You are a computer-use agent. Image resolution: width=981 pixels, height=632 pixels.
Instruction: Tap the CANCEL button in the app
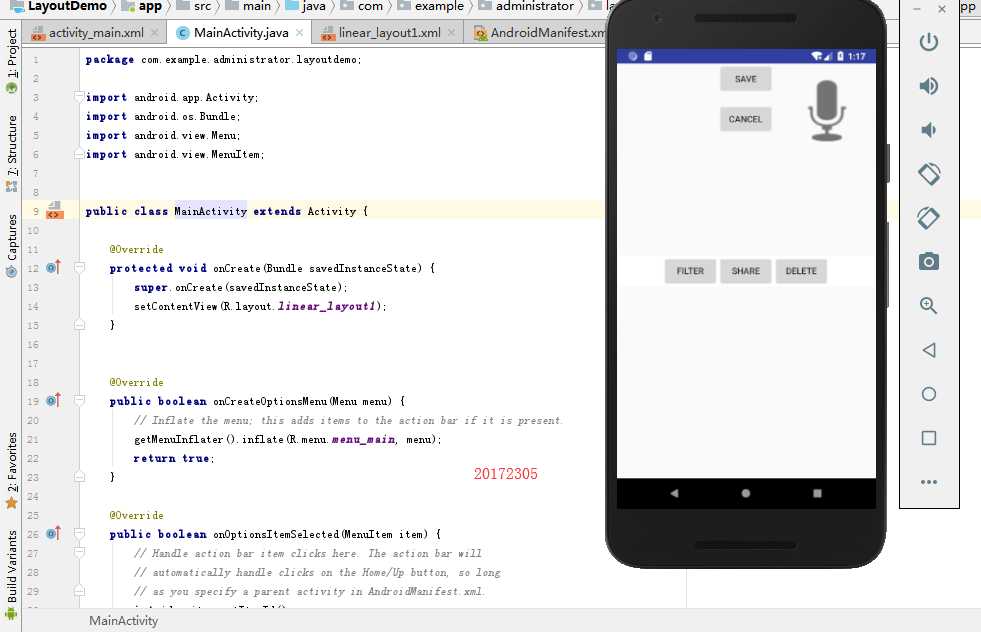(745, 119)
